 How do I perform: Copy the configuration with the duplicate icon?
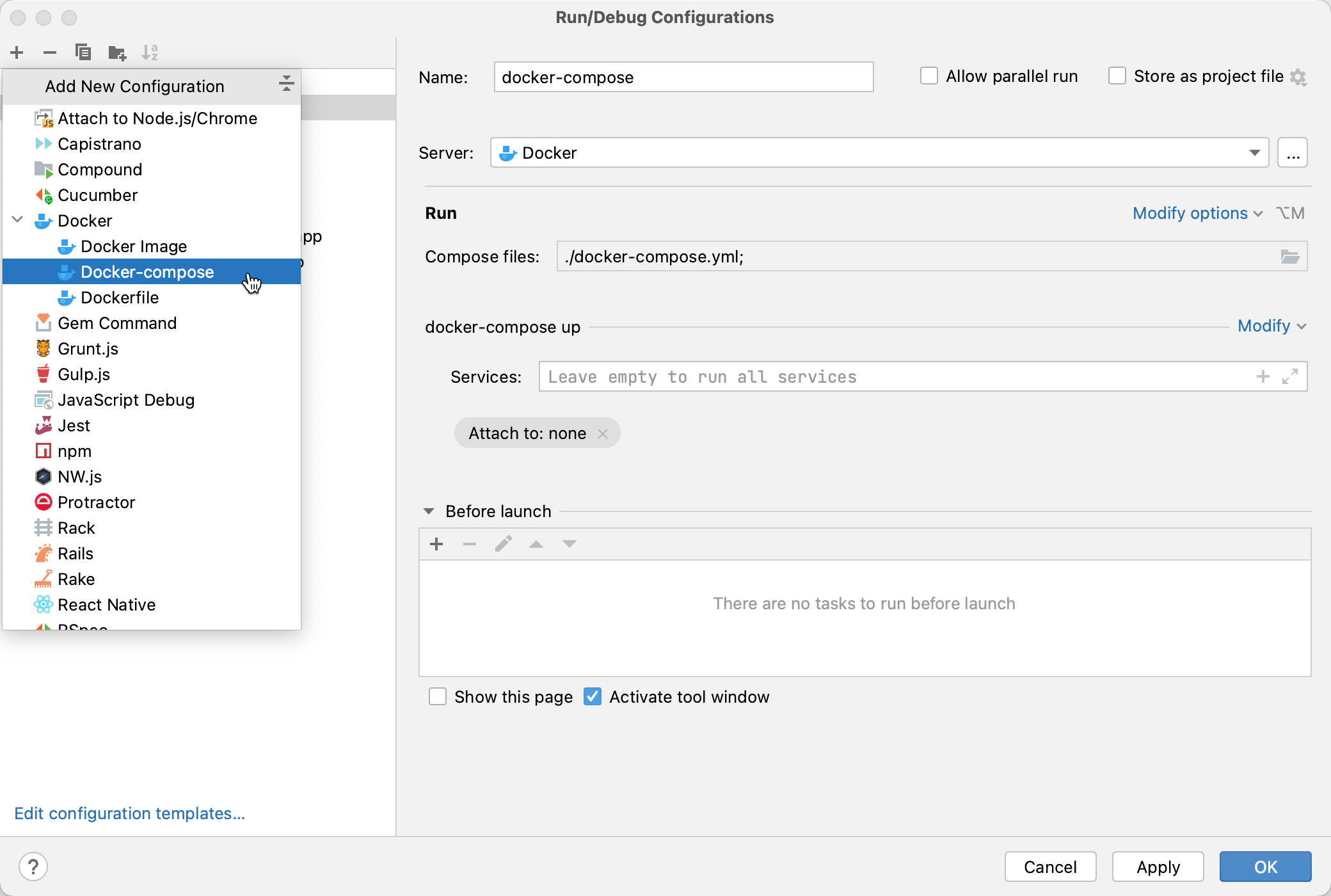point(83,52)
